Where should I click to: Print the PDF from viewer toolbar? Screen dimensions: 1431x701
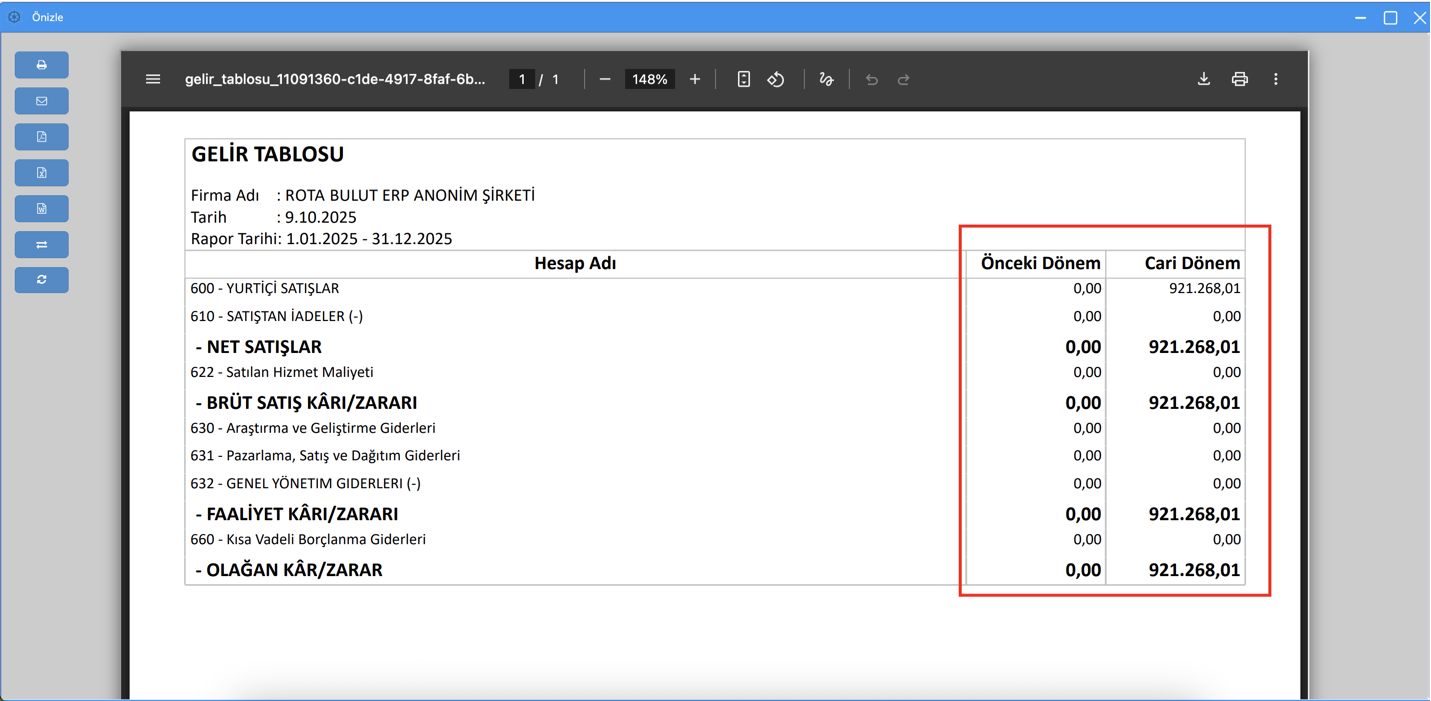tap(1240, 79)
